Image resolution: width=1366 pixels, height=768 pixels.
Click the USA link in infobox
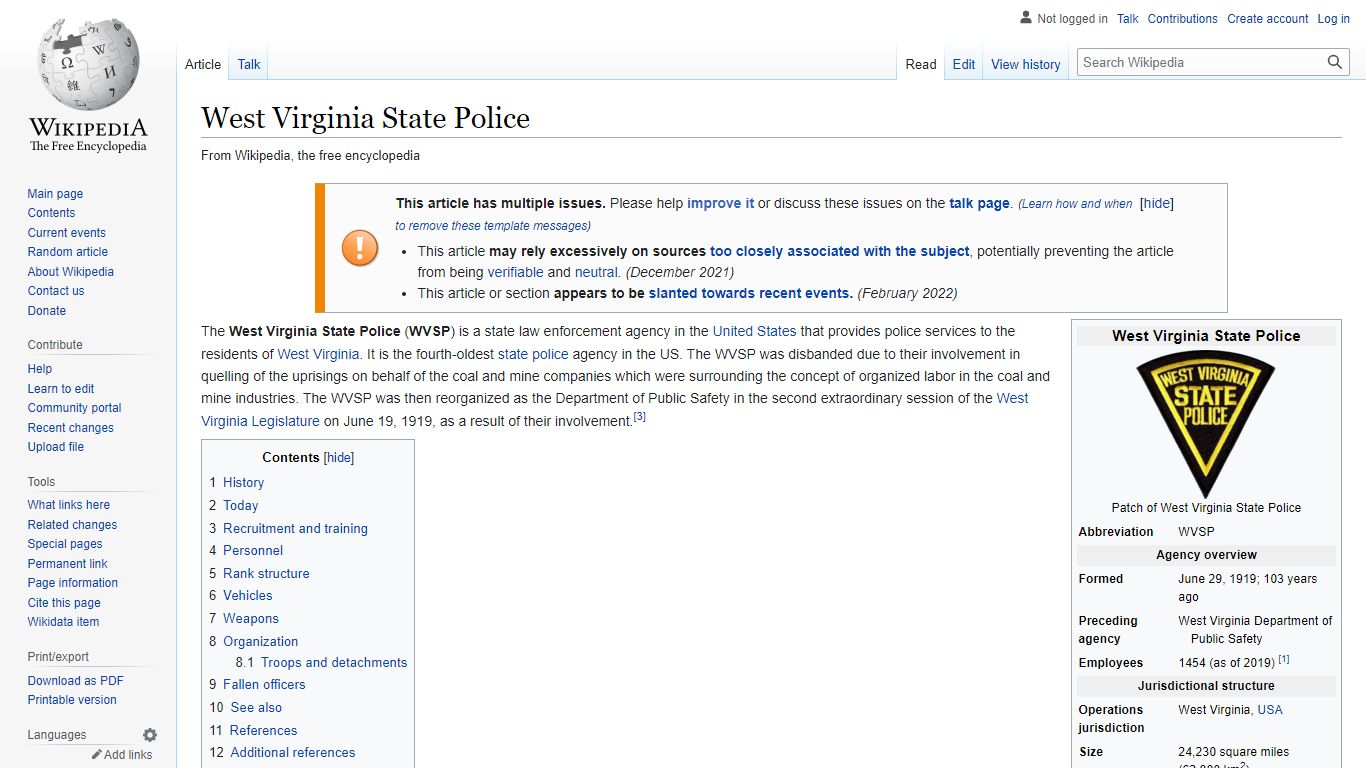pos(1270,710)
